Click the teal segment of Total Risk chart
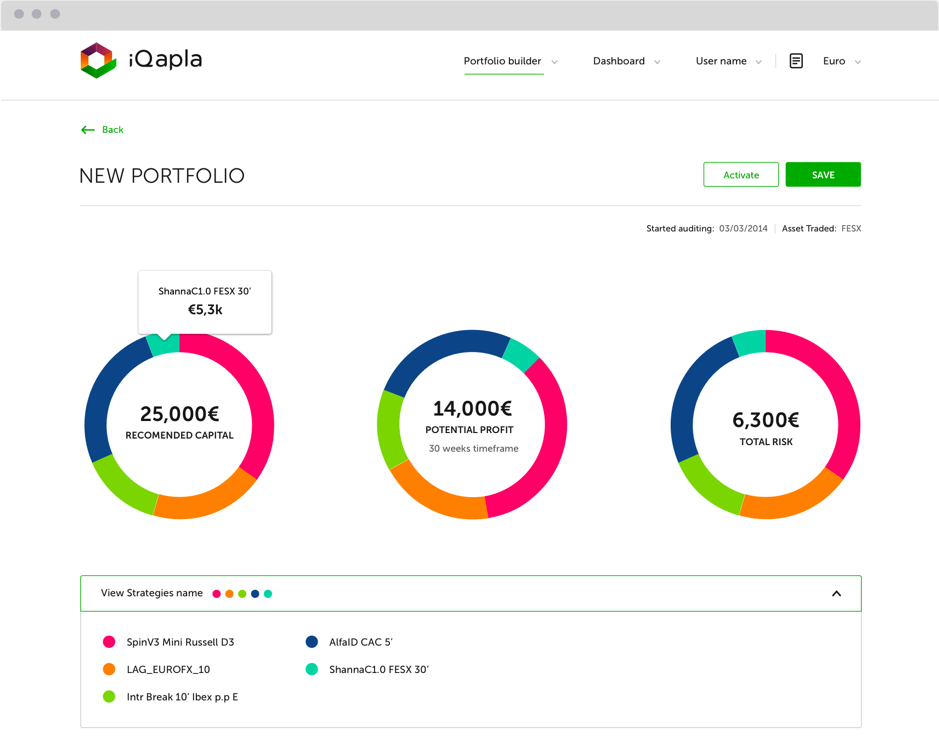Image resolution: width=939 pixels, height=745 pixels. click(x=750, y=343)
